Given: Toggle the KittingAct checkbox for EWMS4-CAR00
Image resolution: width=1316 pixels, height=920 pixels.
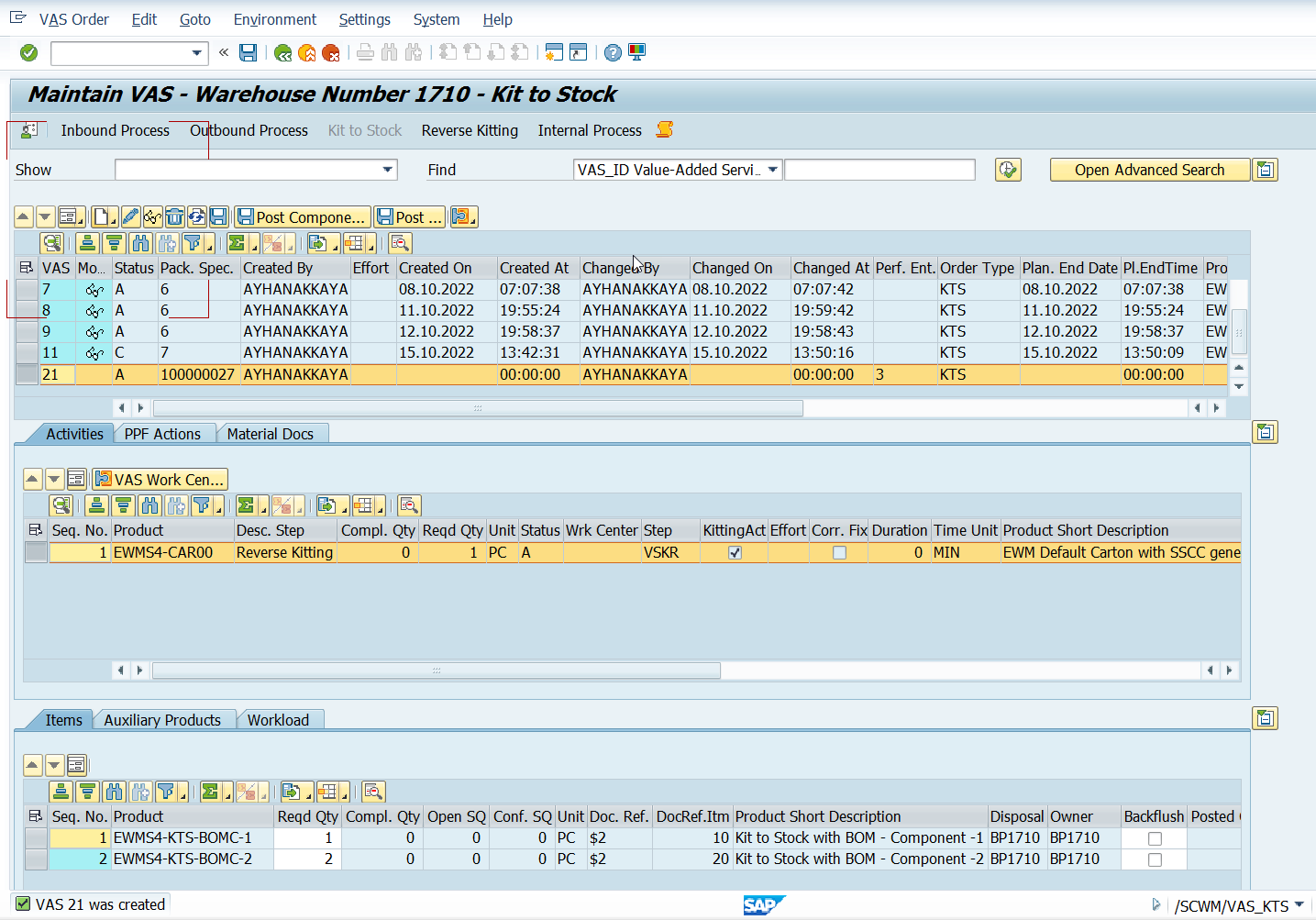Looking at the screenshot, I should tap(735, 553).
